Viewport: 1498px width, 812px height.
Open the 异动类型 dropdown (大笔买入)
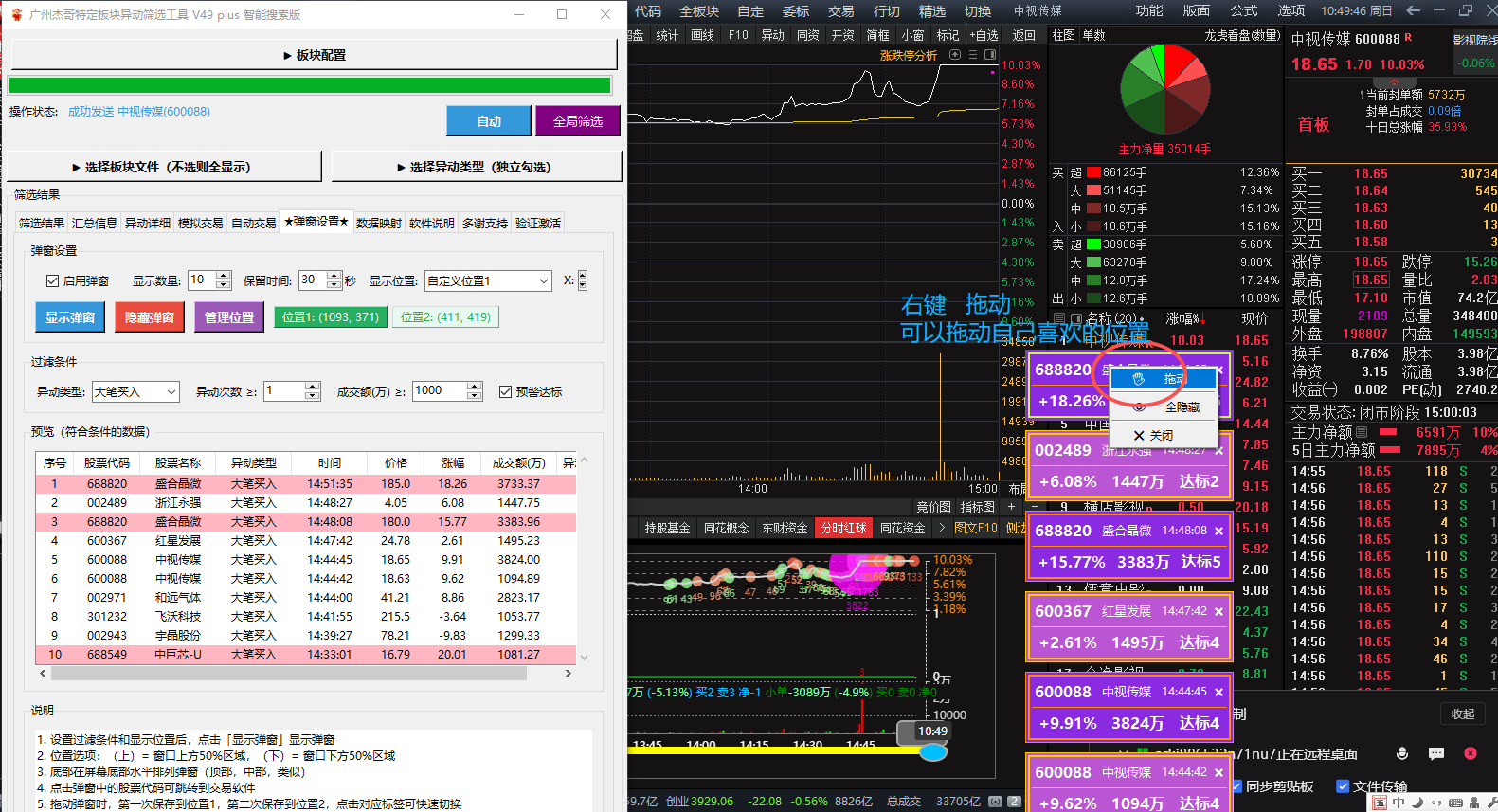[135, 391]
